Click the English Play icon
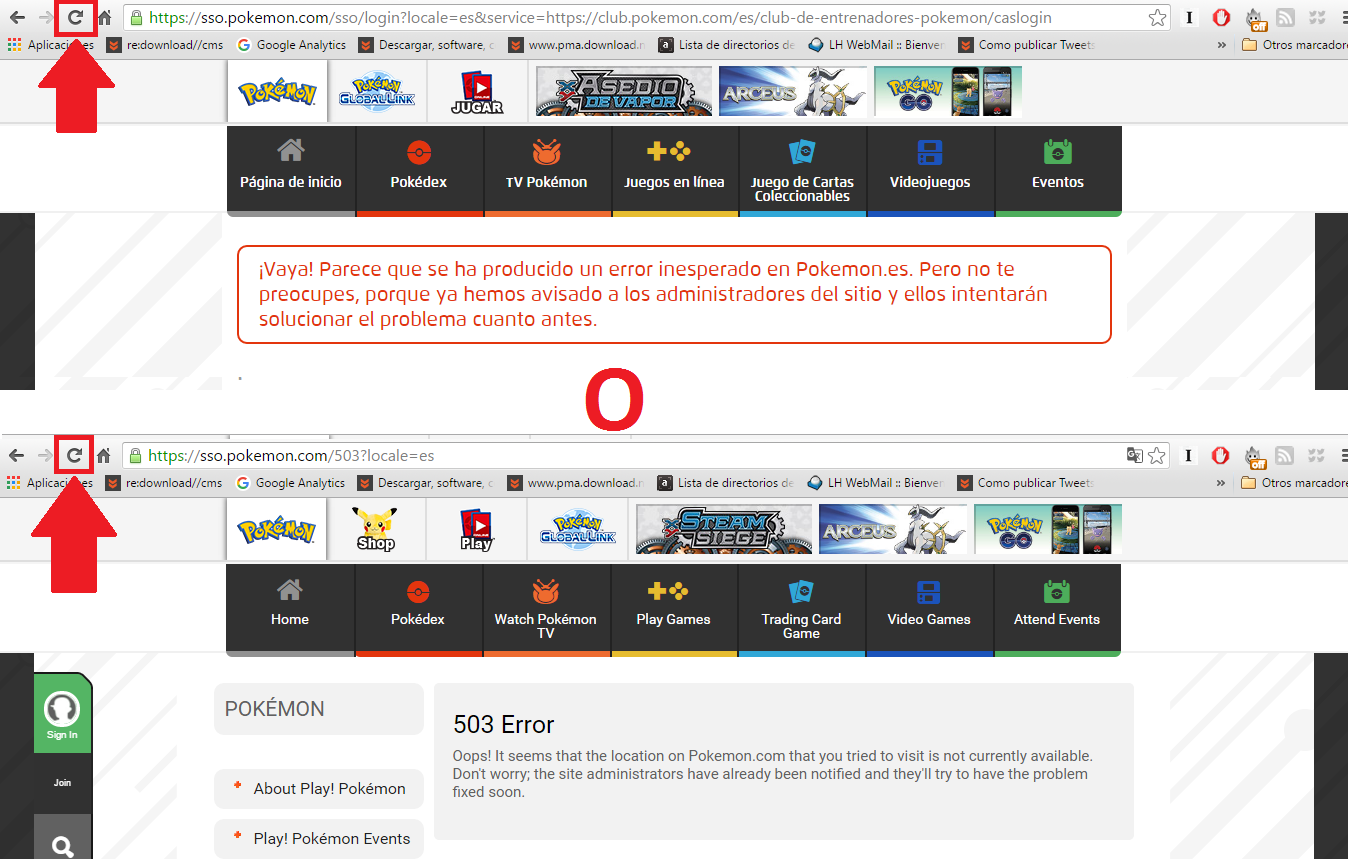Screen dimensions: 1348x860 click(x=476, y=529)
